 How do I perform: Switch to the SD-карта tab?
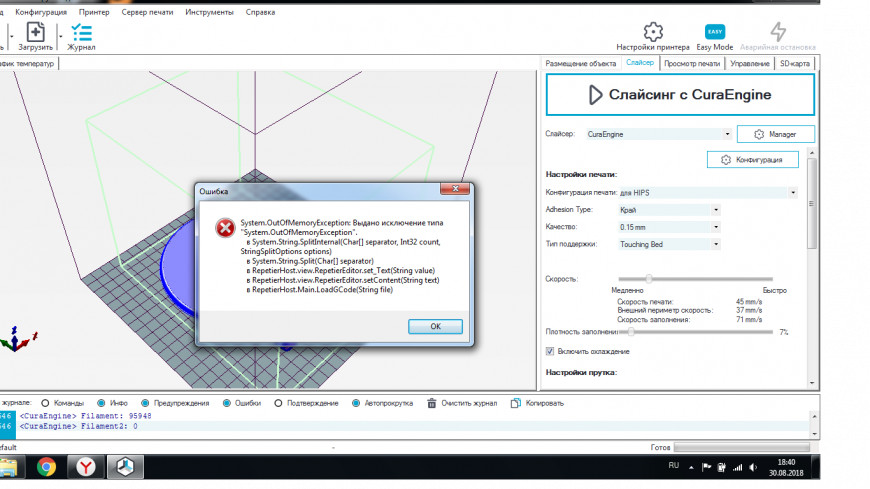[x=795, y=63]
